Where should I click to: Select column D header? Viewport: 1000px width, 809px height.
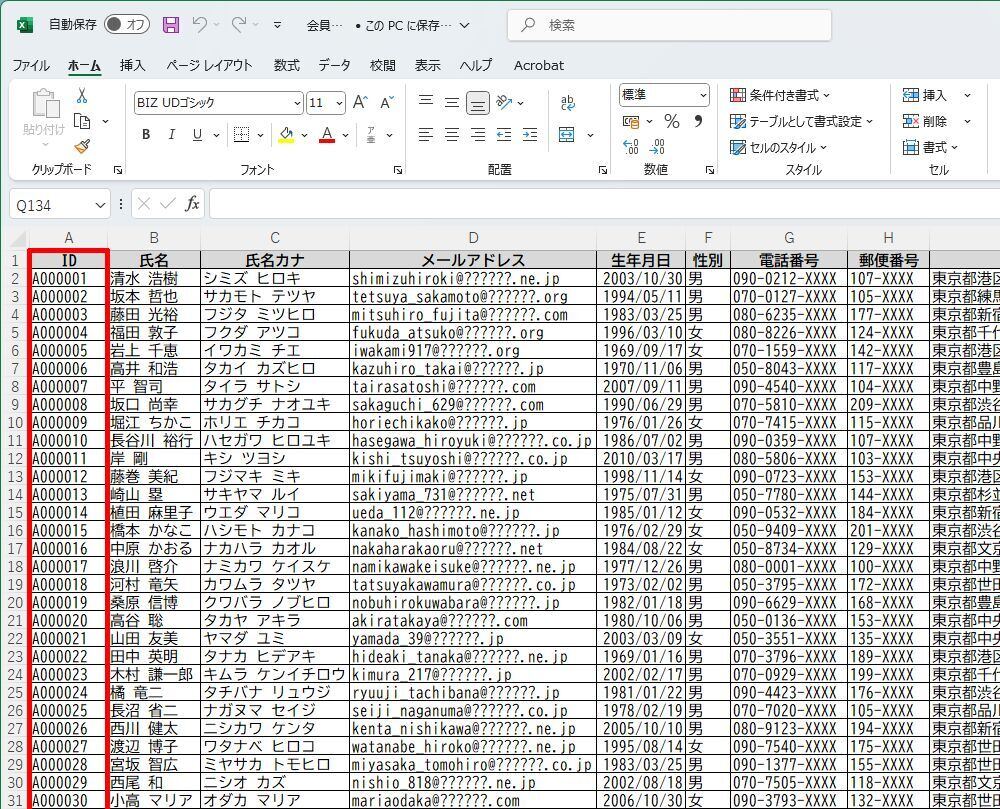pos(473,238)
